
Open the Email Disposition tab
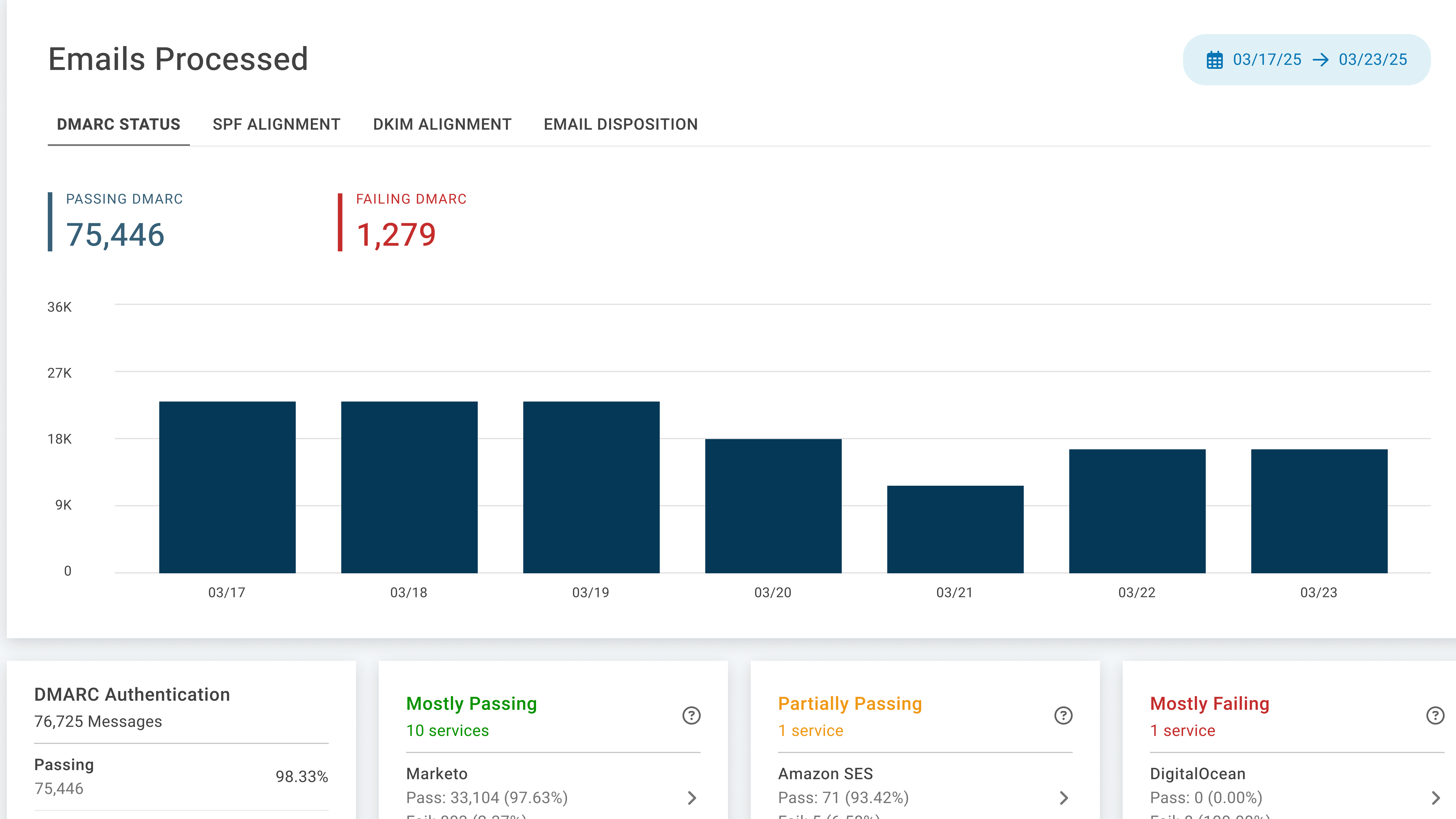tap(621, 124)
